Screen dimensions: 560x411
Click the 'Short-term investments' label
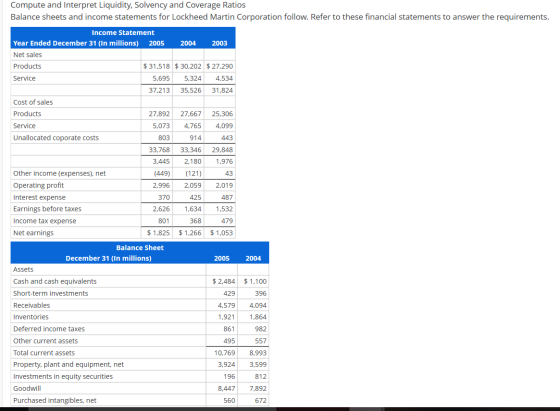click(x=50, y=294)
